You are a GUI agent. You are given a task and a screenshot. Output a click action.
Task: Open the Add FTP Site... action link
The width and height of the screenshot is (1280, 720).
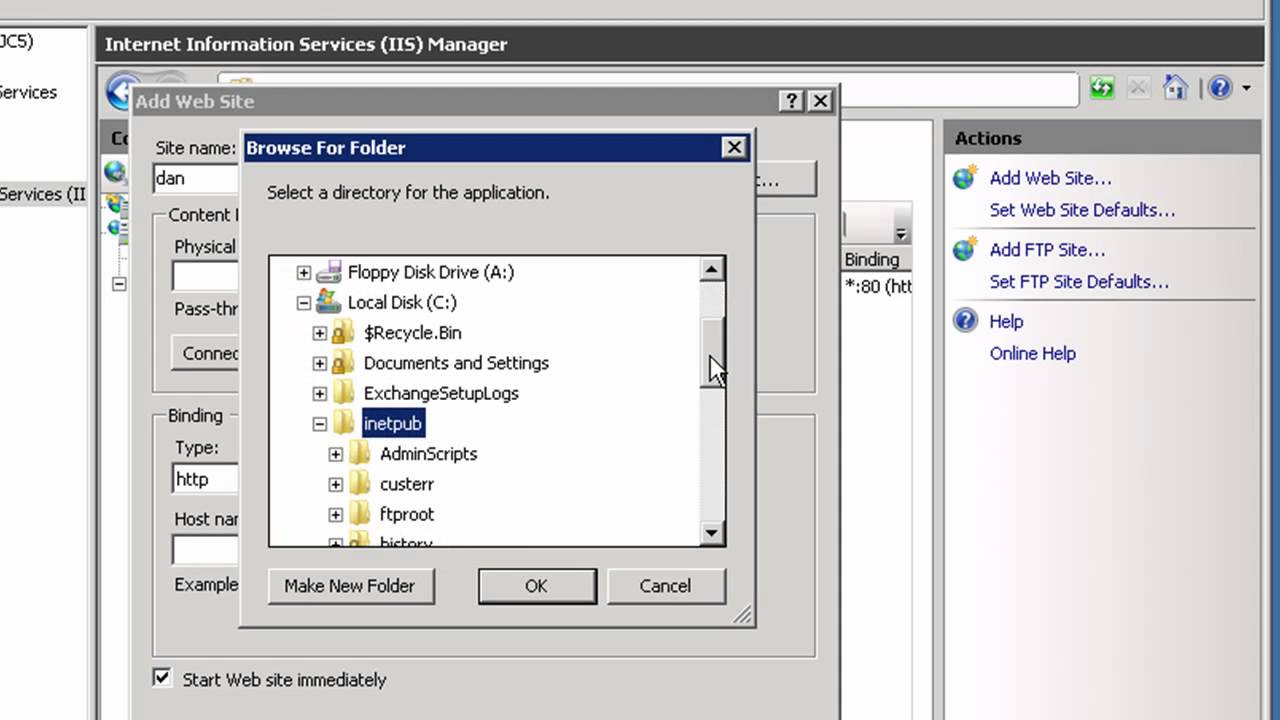point(1047,249)
